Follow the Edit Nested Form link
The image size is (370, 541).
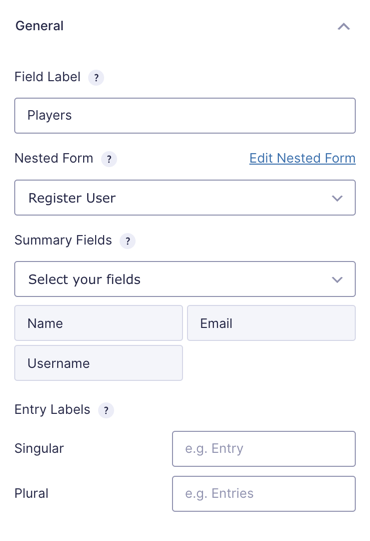pyautogui.click(x=302, y=158)
